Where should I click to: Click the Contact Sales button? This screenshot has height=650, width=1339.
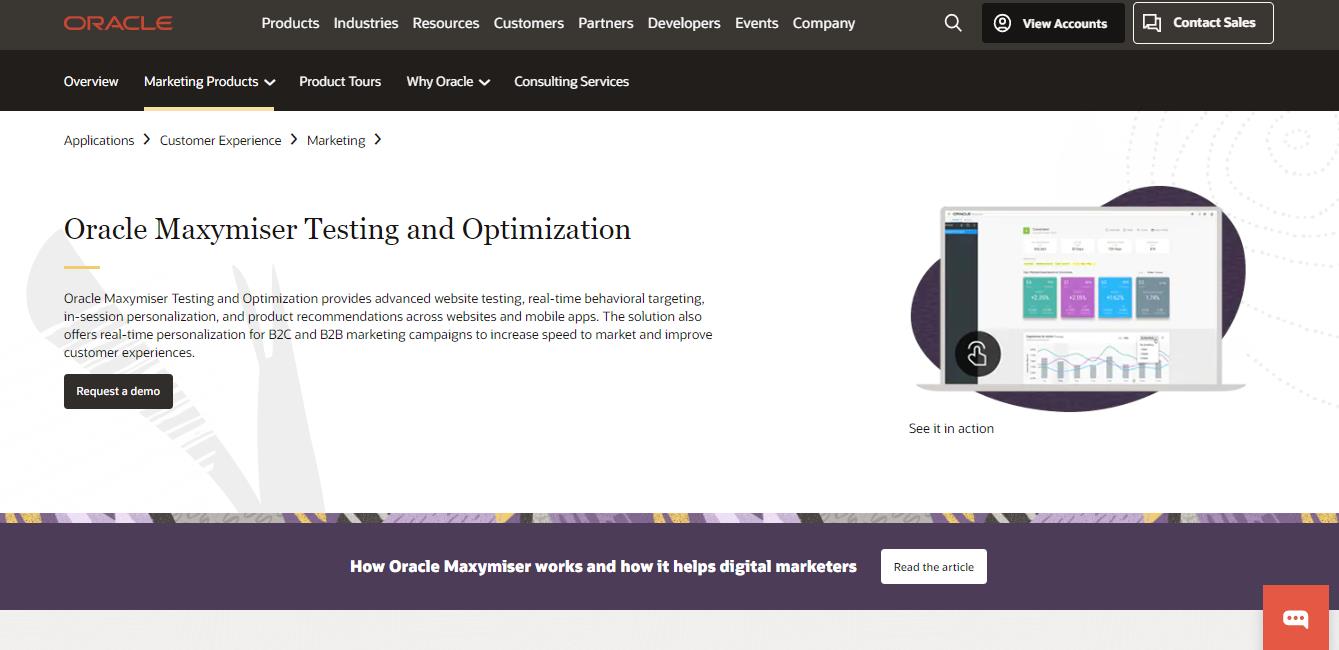click(x=1202, y=23)
